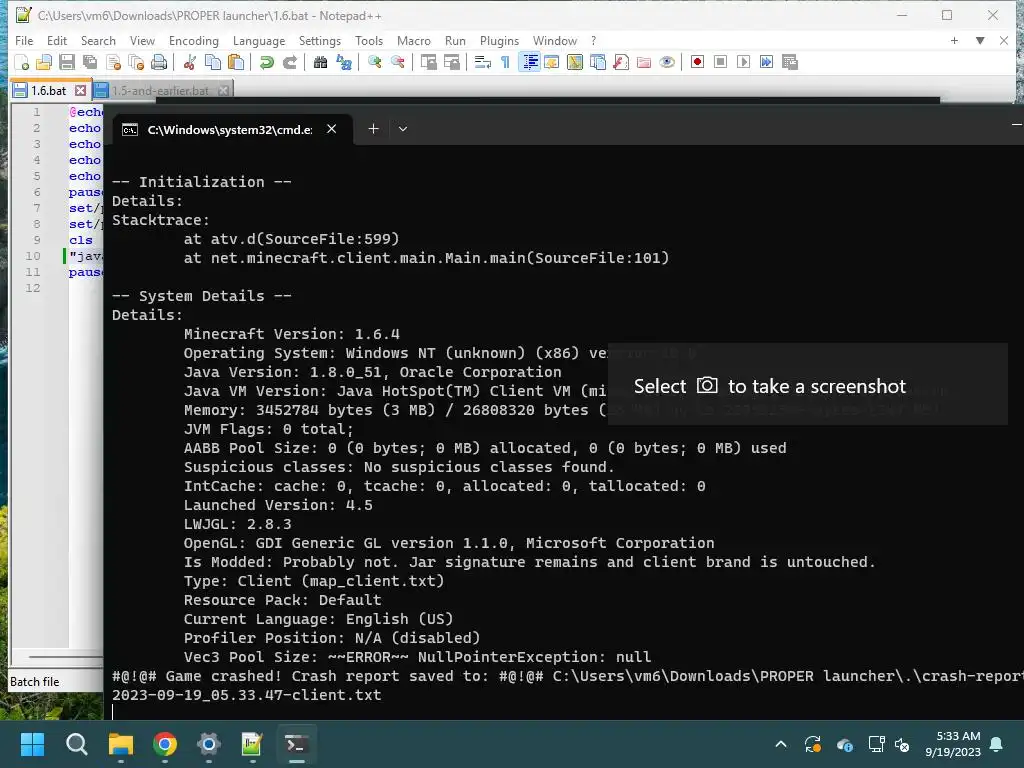Close the cmd.exe terminal tab
1024x768 pixels.
tap(332, 129)
